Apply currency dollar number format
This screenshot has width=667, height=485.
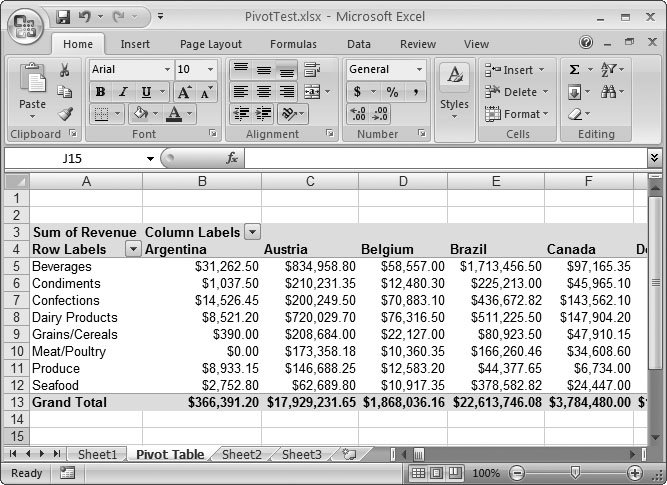click(359, 92)
